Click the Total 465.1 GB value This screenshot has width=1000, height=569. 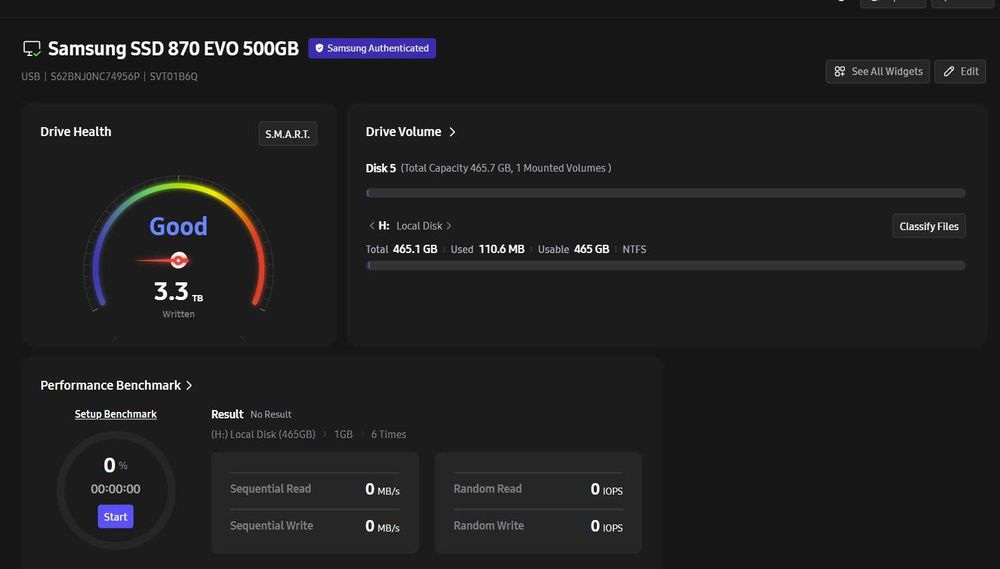click(415, 249)
